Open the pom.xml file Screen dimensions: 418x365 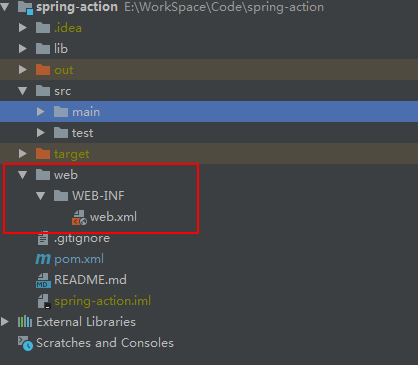coord(79,259)
